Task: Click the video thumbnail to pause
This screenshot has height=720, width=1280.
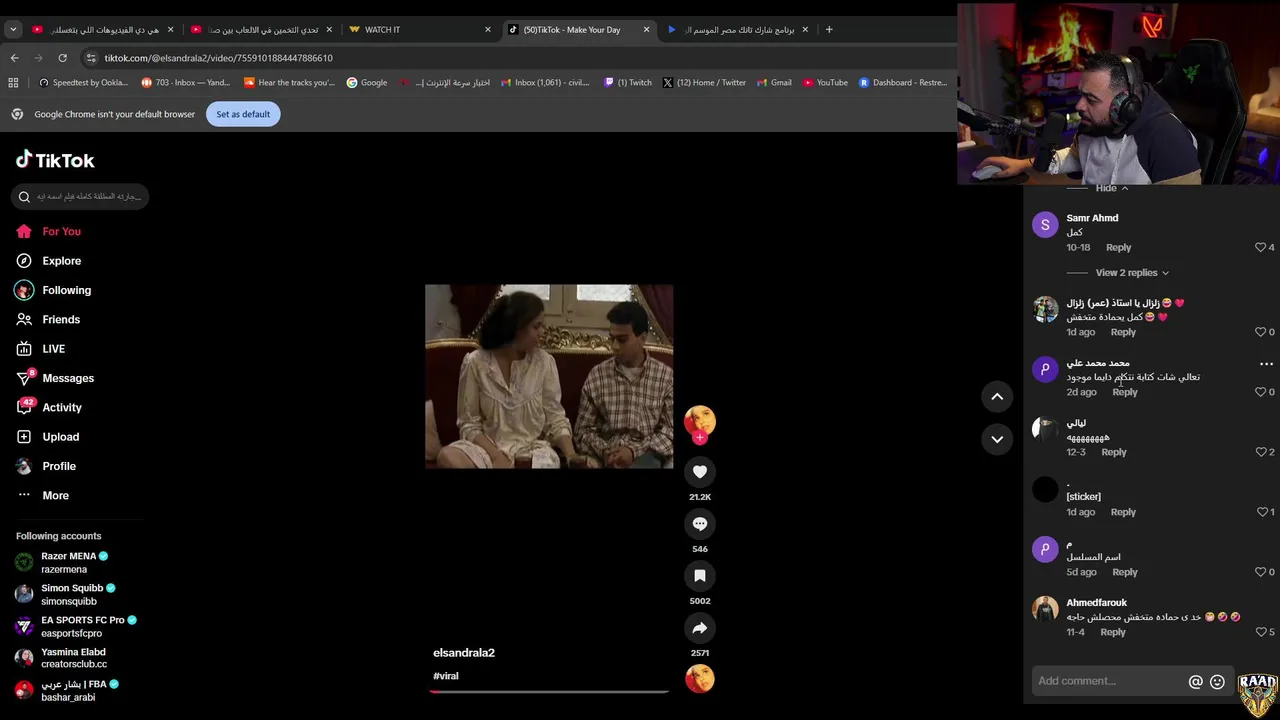Action: click(549, 376)
